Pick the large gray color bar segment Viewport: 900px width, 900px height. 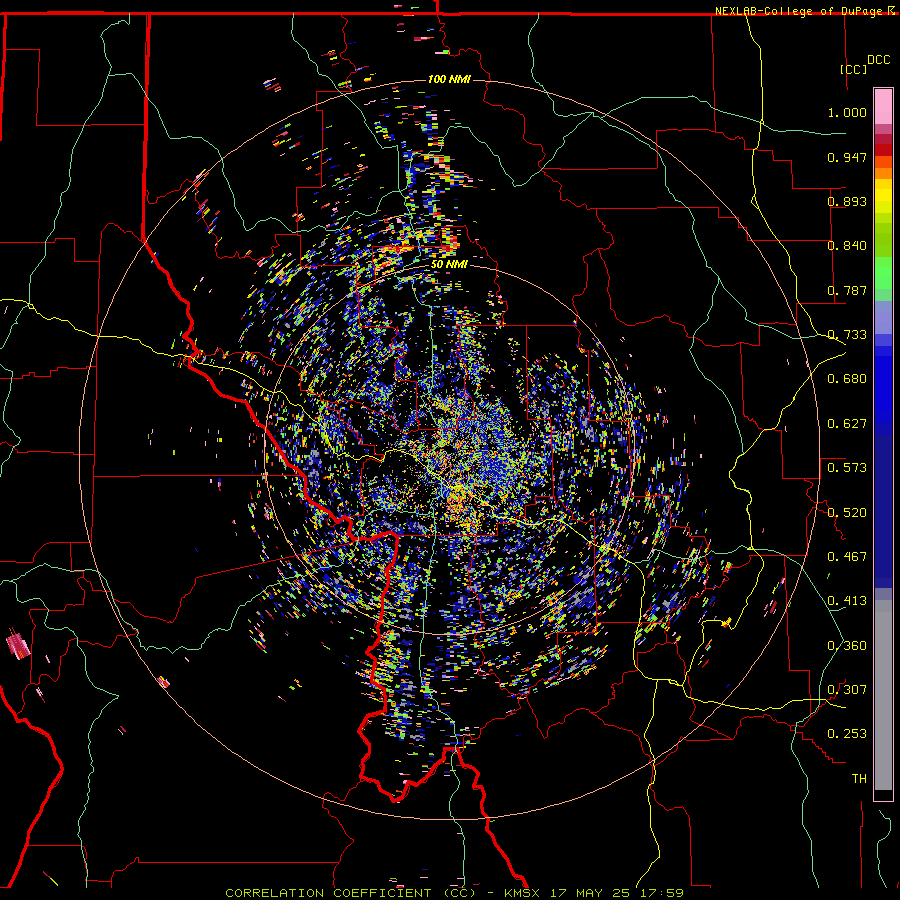pyautogui.click(x=883, y=695)
